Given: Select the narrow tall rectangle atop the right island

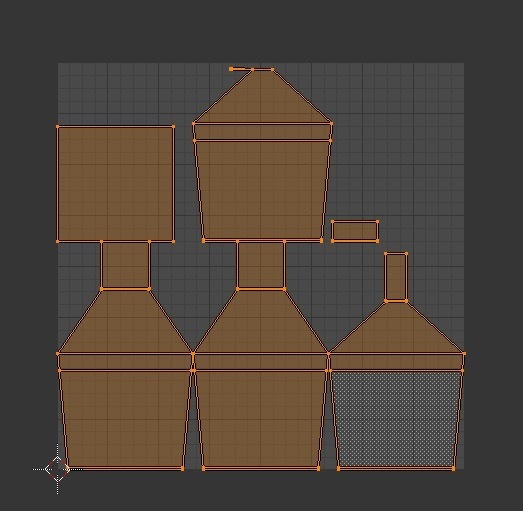Looking at the screenshot, I should pos(396,277).
